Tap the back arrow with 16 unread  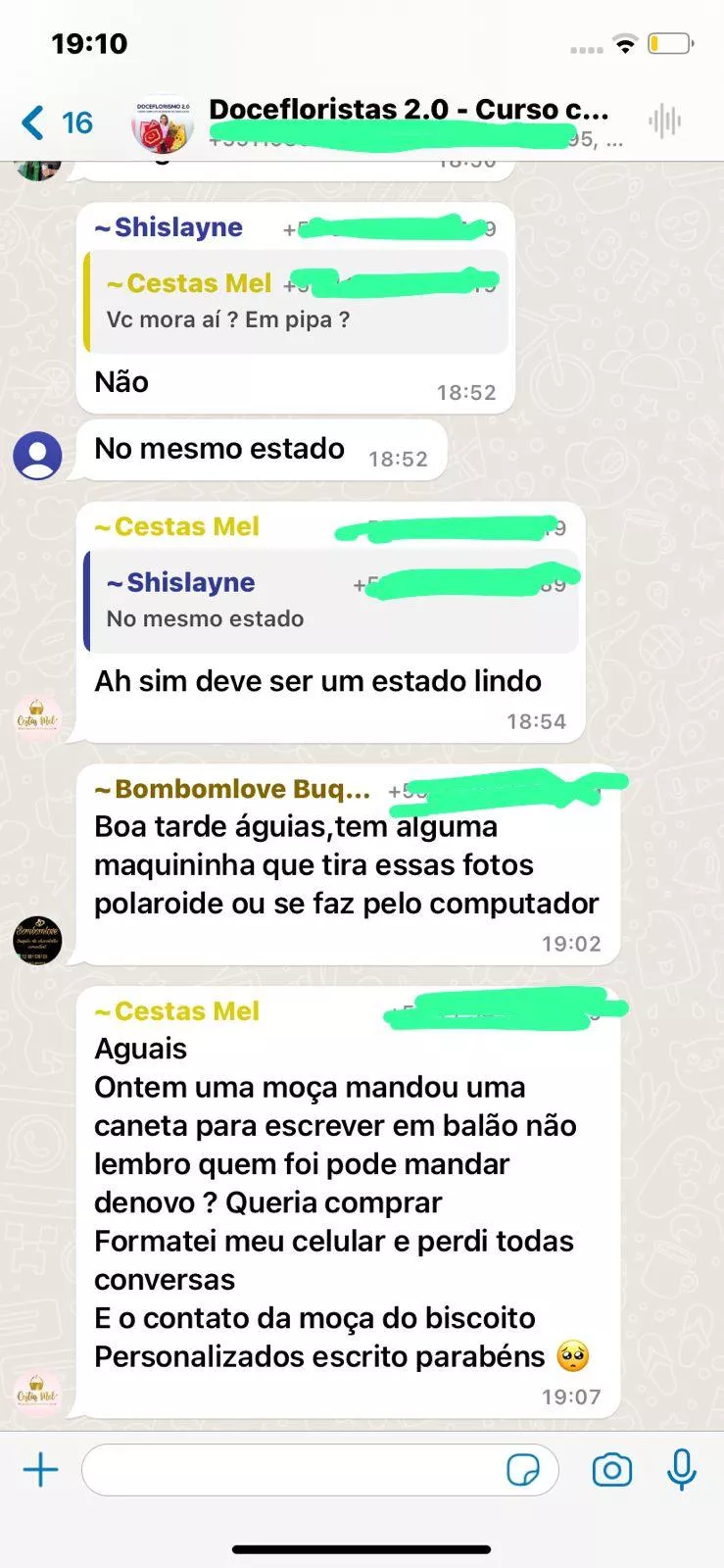56,122
